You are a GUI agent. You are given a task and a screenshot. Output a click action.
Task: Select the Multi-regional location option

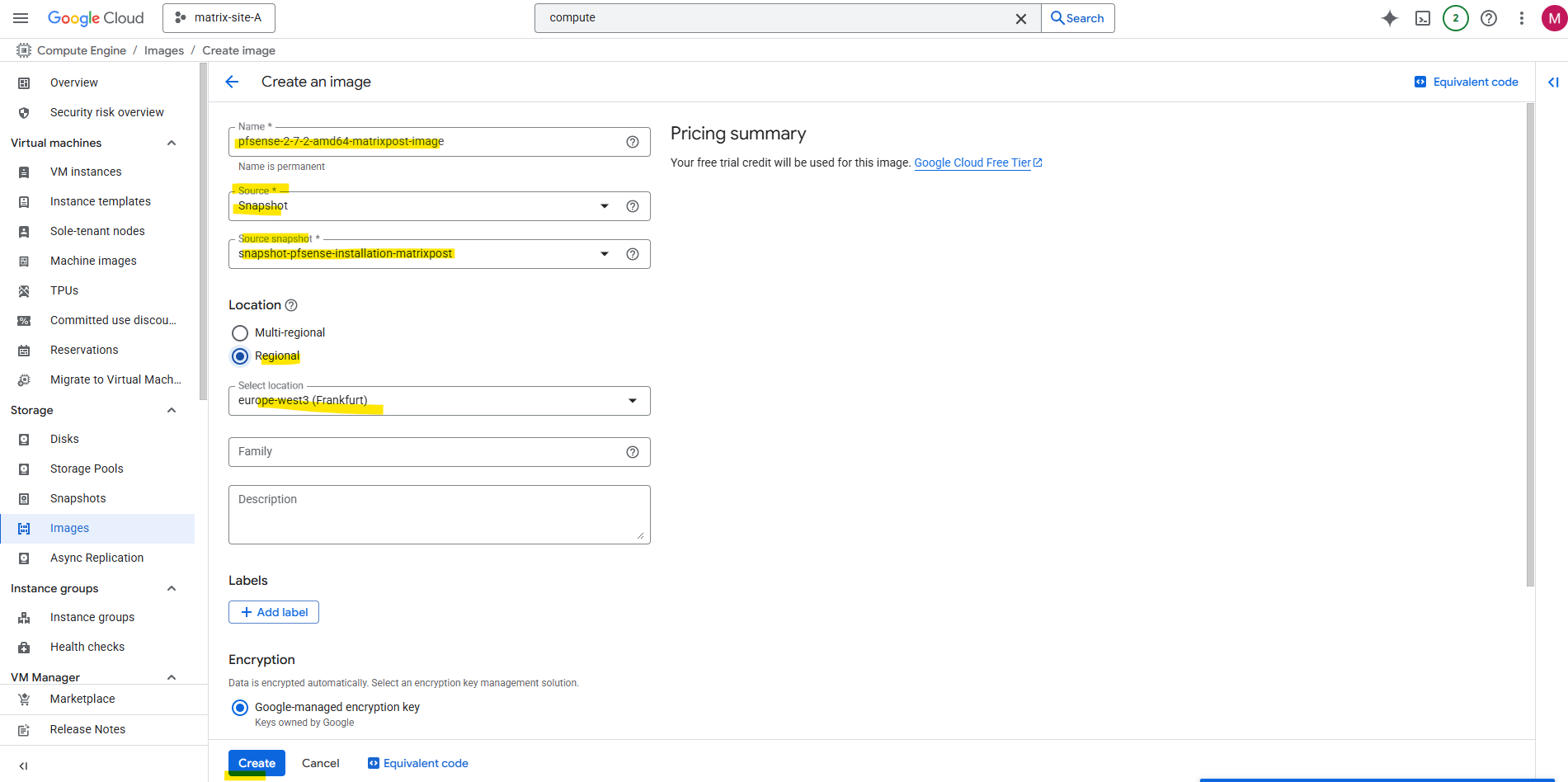(240, 333)
